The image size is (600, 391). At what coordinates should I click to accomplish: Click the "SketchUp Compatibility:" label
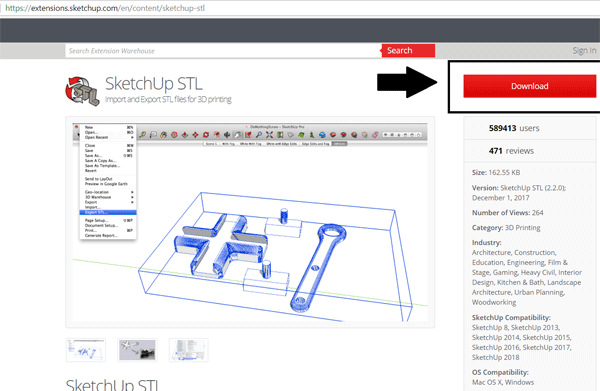point(511,318)
